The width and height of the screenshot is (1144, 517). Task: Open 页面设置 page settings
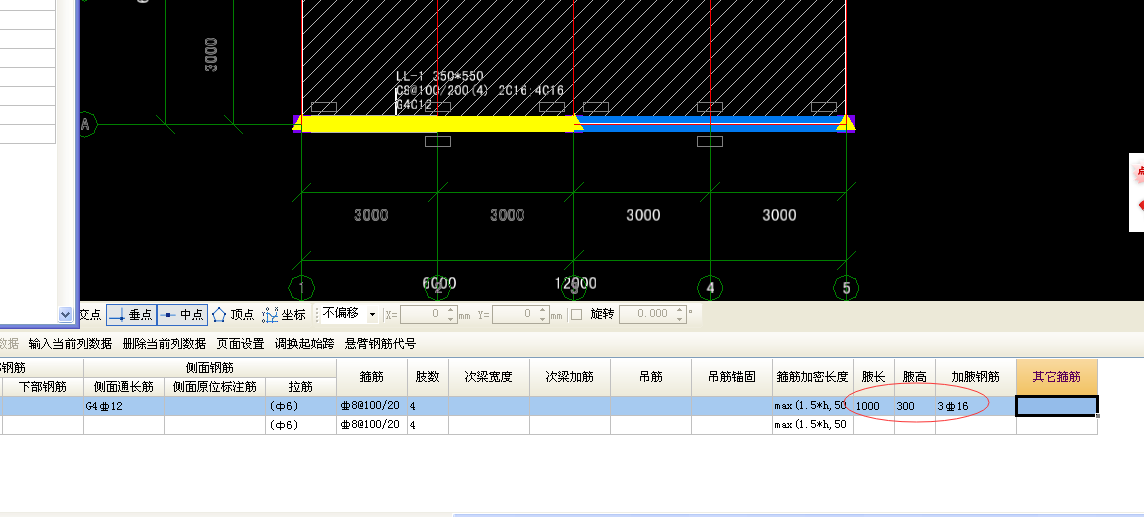240,343
